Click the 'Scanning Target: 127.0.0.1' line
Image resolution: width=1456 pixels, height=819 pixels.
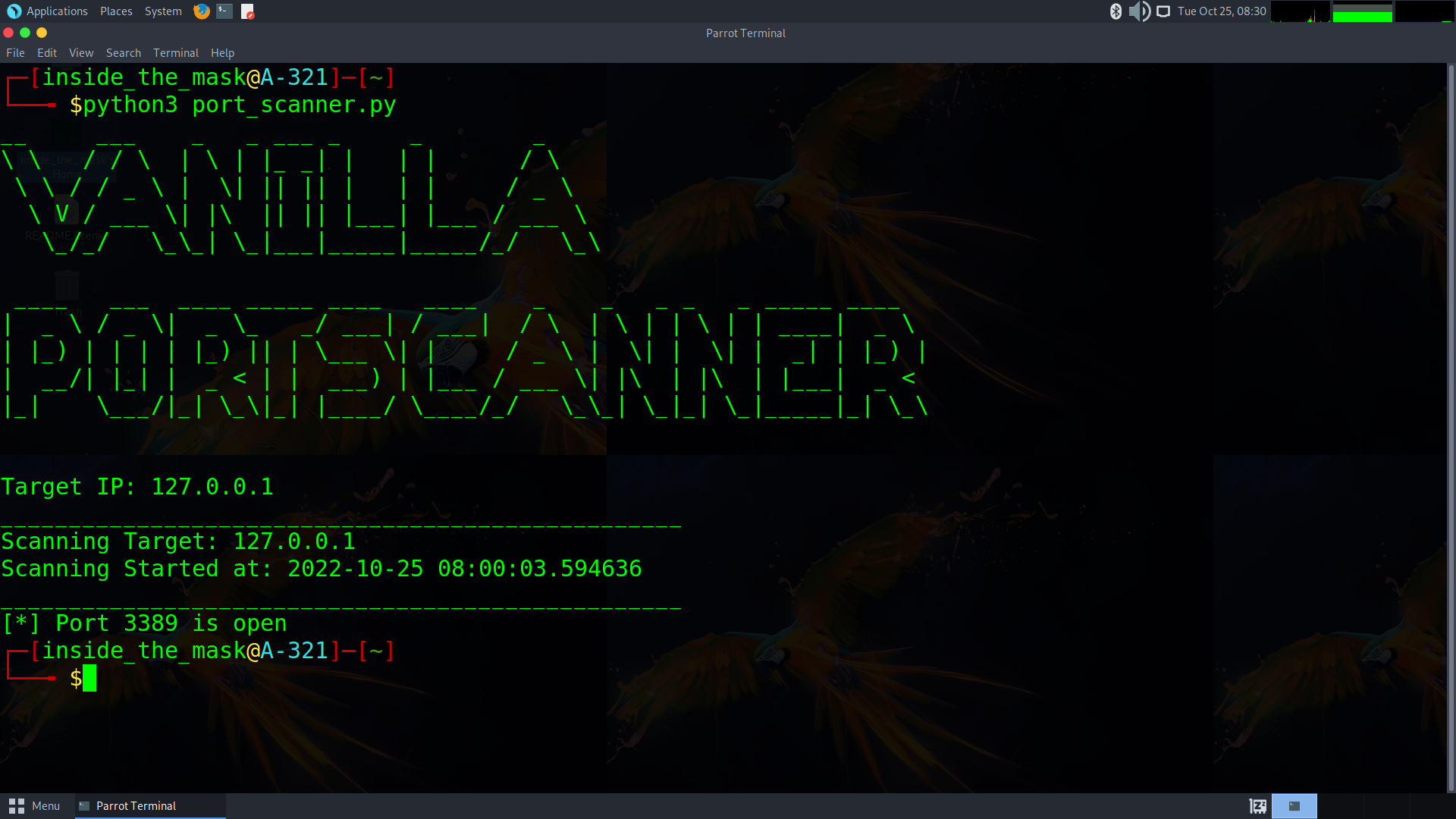pyautogui.click(x=178, y=541)
